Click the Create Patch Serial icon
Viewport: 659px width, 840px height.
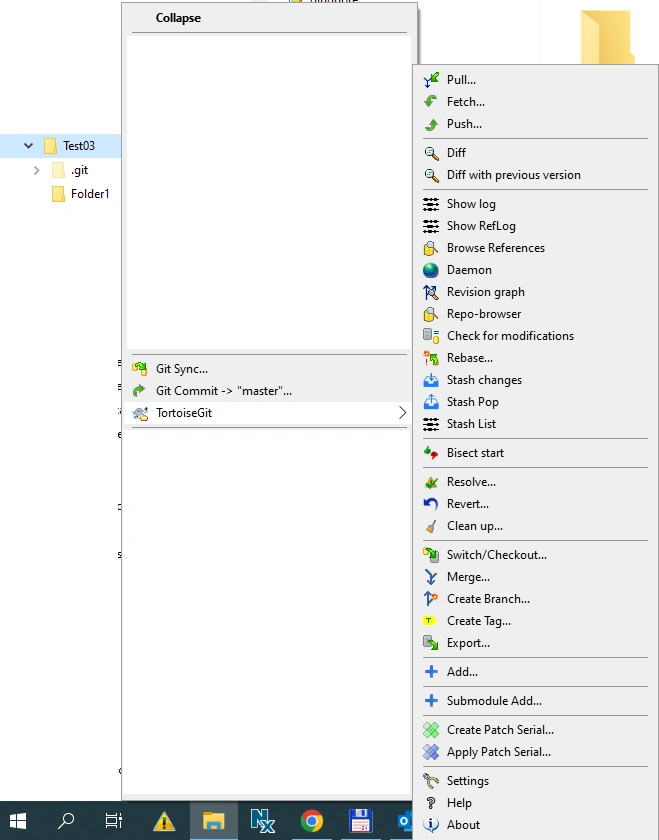(x=431, y=730)
